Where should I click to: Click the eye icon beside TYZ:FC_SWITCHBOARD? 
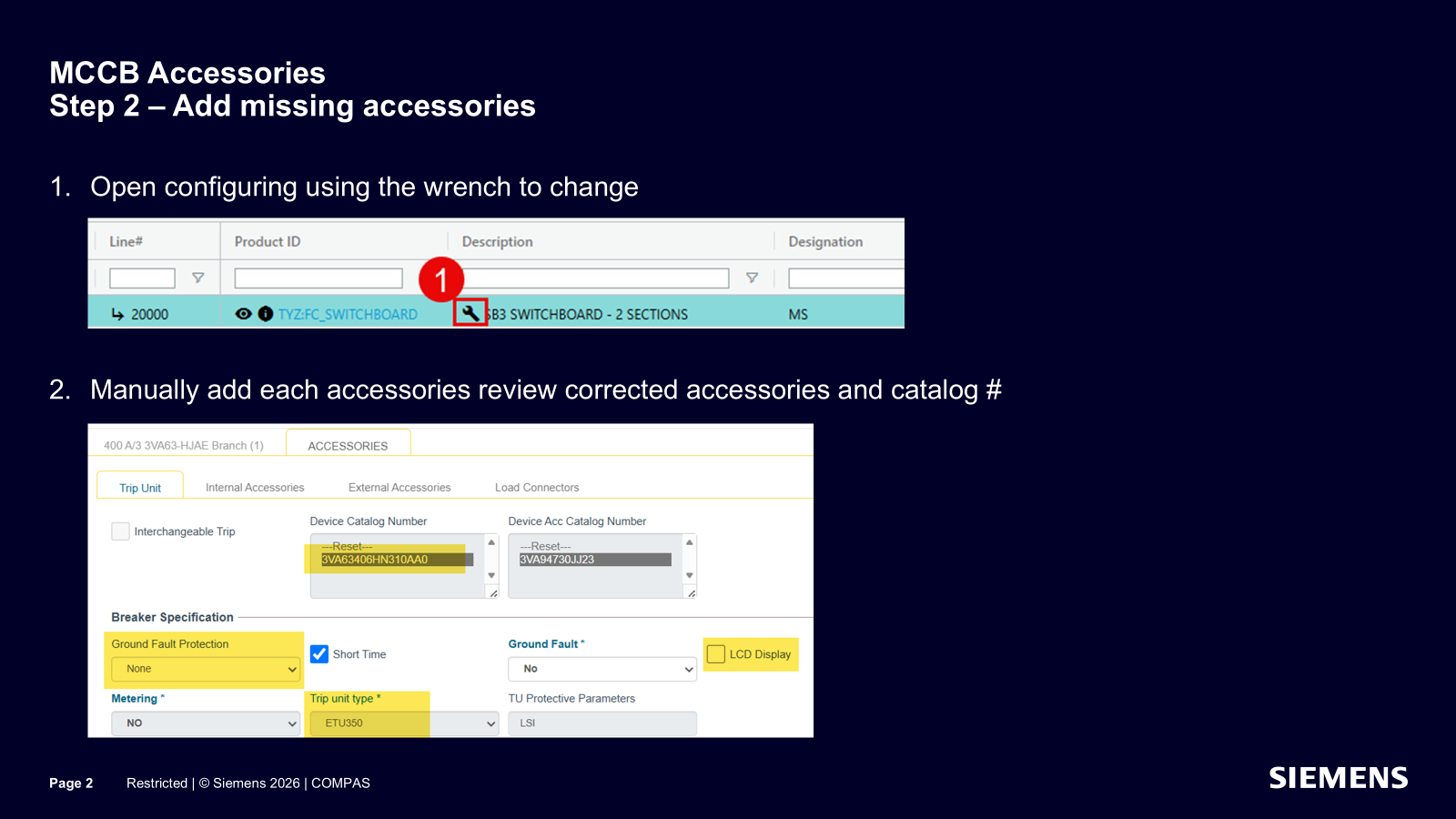(x=243, y=314)
